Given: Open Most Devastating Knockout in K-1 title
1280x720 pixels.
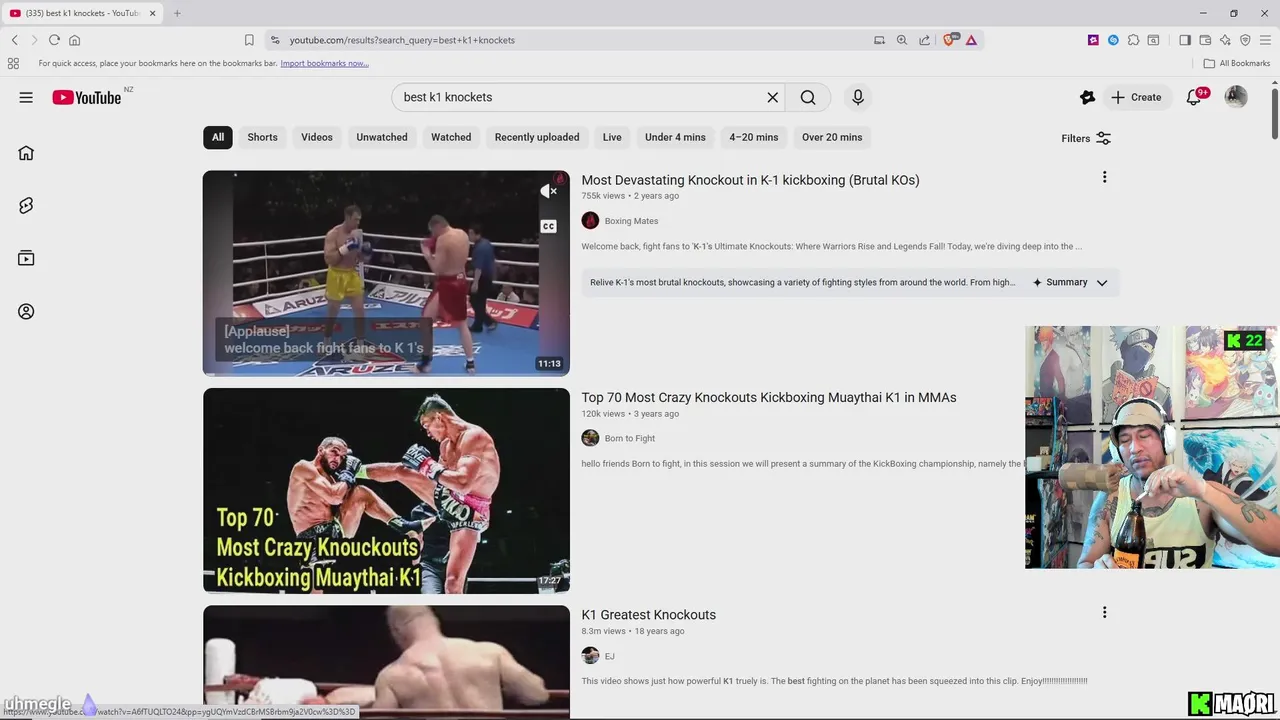Looking at the screenshot, I should 750,180.
